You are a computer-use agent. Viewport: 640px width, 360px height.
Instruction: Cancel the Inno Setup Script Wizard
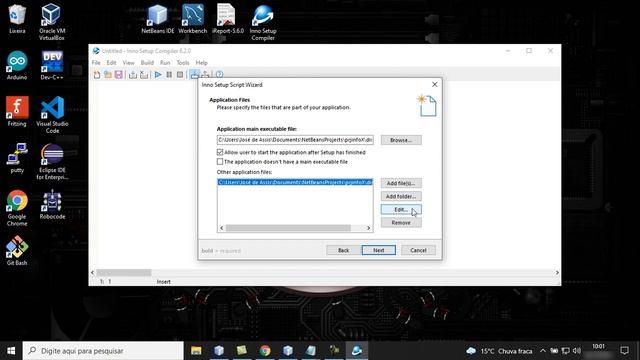[x=418, y=250]
